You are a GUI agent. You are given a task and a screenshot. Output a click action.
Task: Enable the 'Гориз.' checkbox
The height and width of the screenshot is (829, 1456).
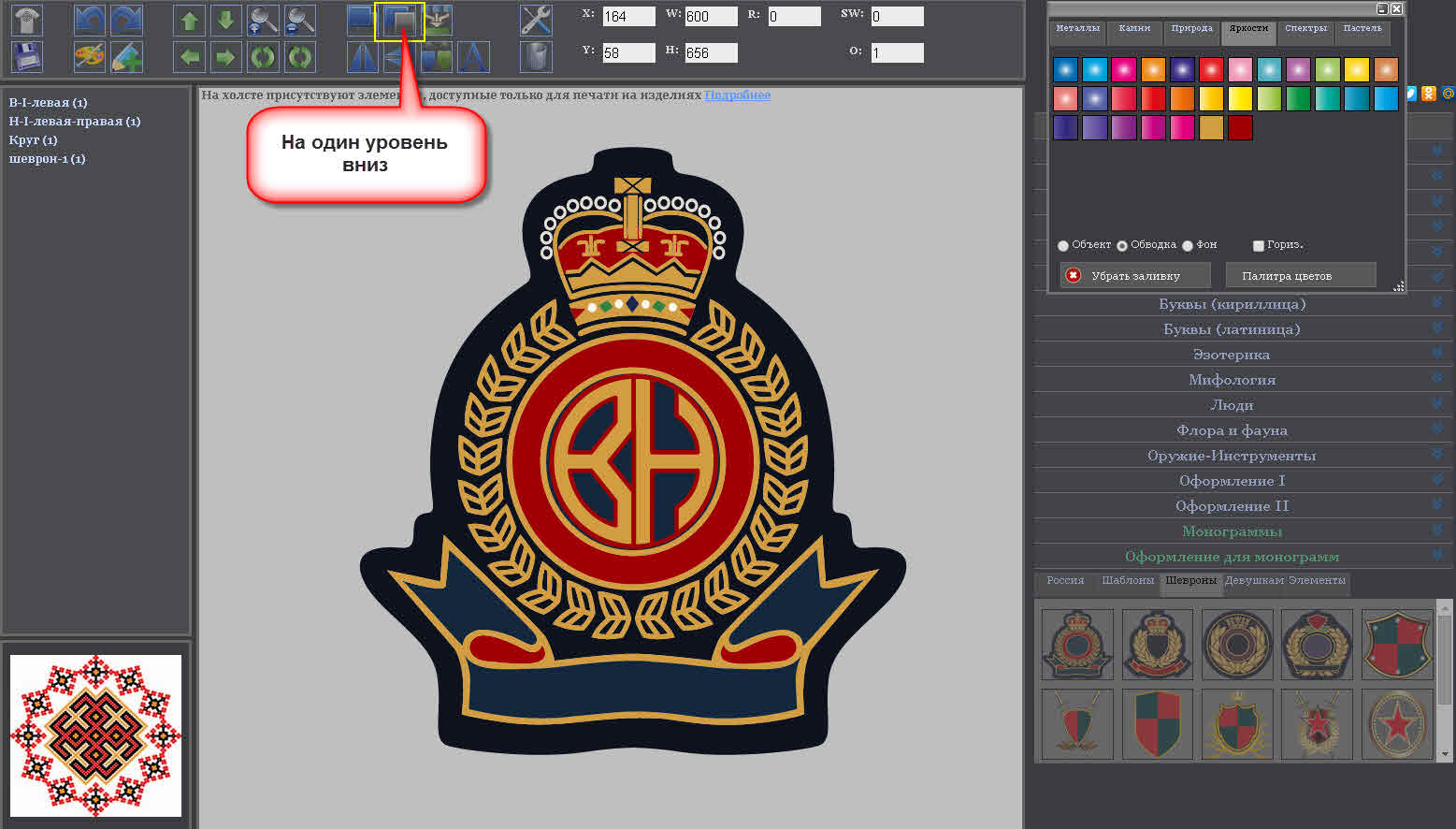point(1259,246)
